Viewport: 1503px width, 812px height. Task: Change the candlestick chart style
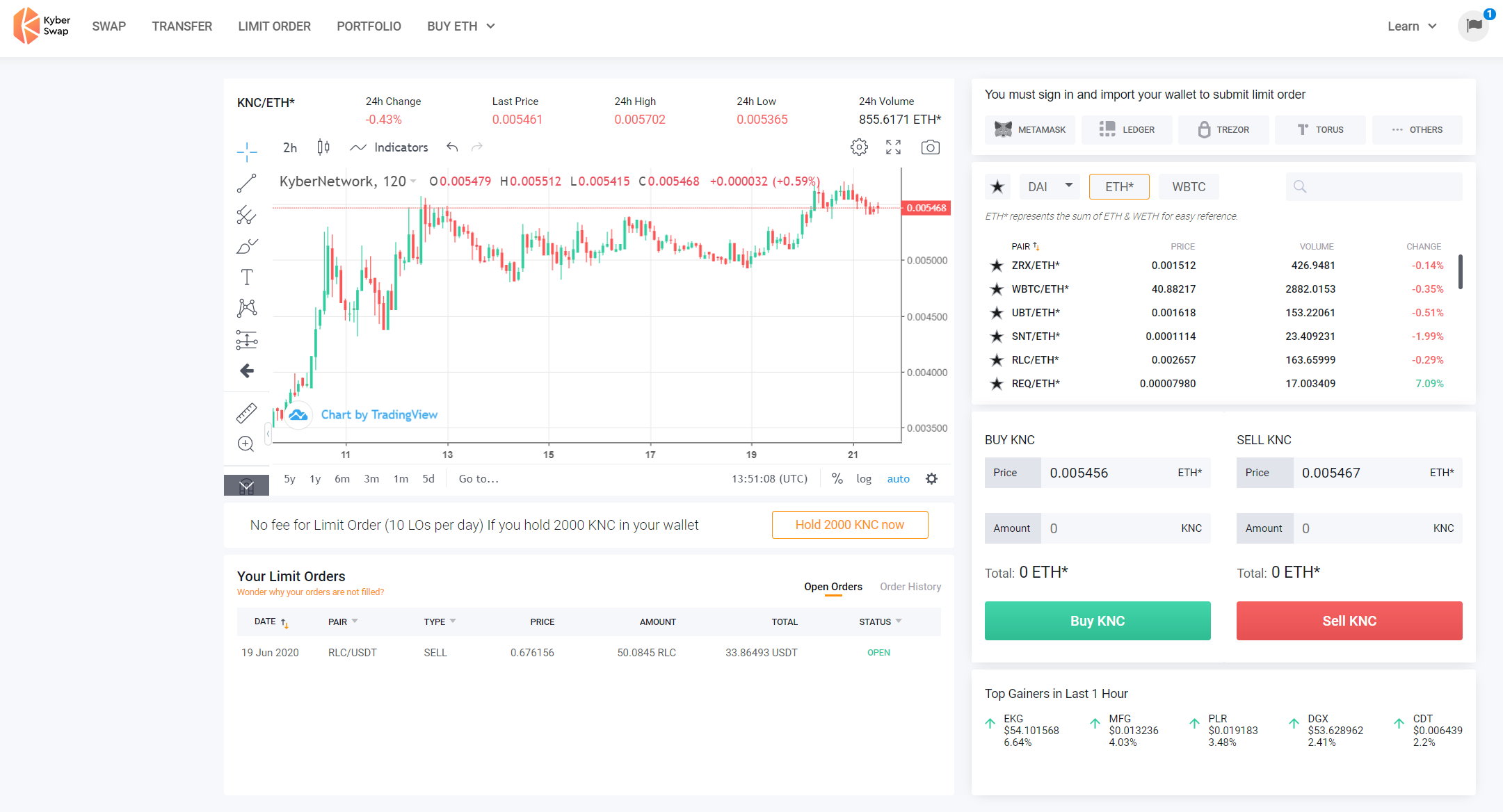[323, 147]
